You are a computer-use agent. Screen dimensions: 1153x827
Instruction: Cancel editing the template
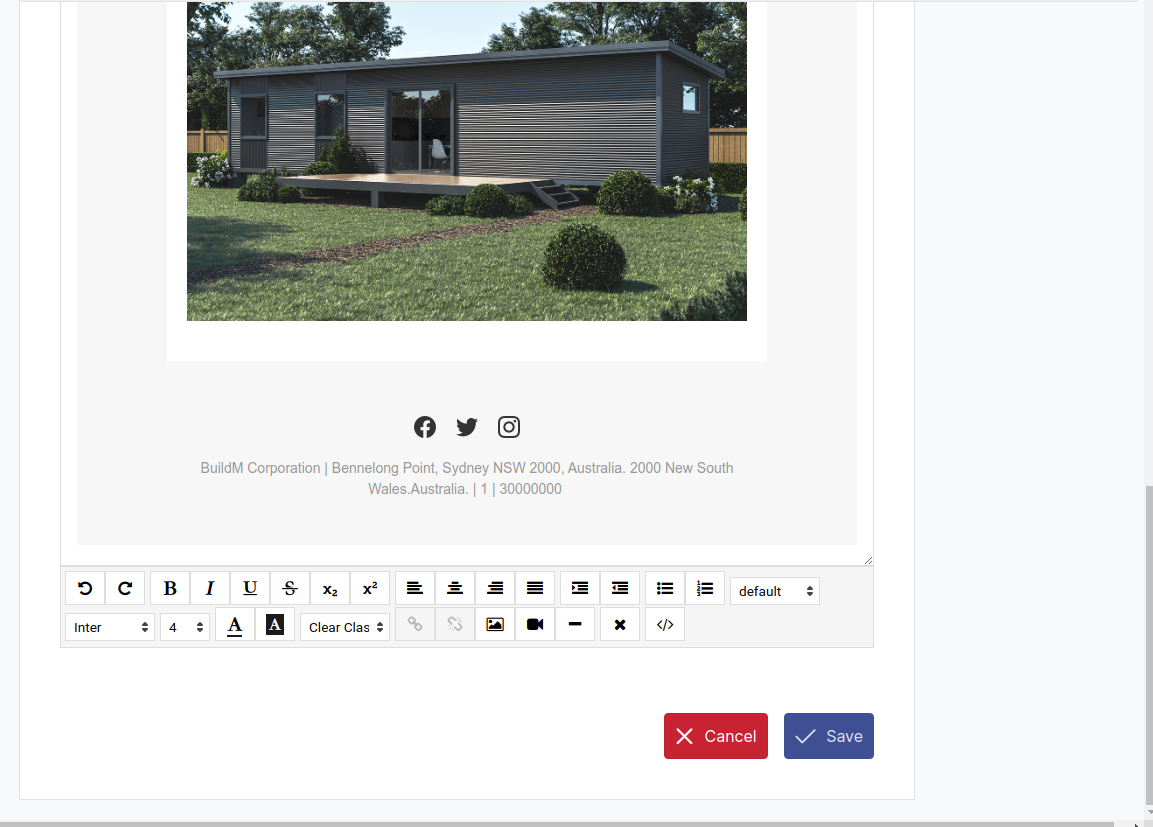pos(715,736)
